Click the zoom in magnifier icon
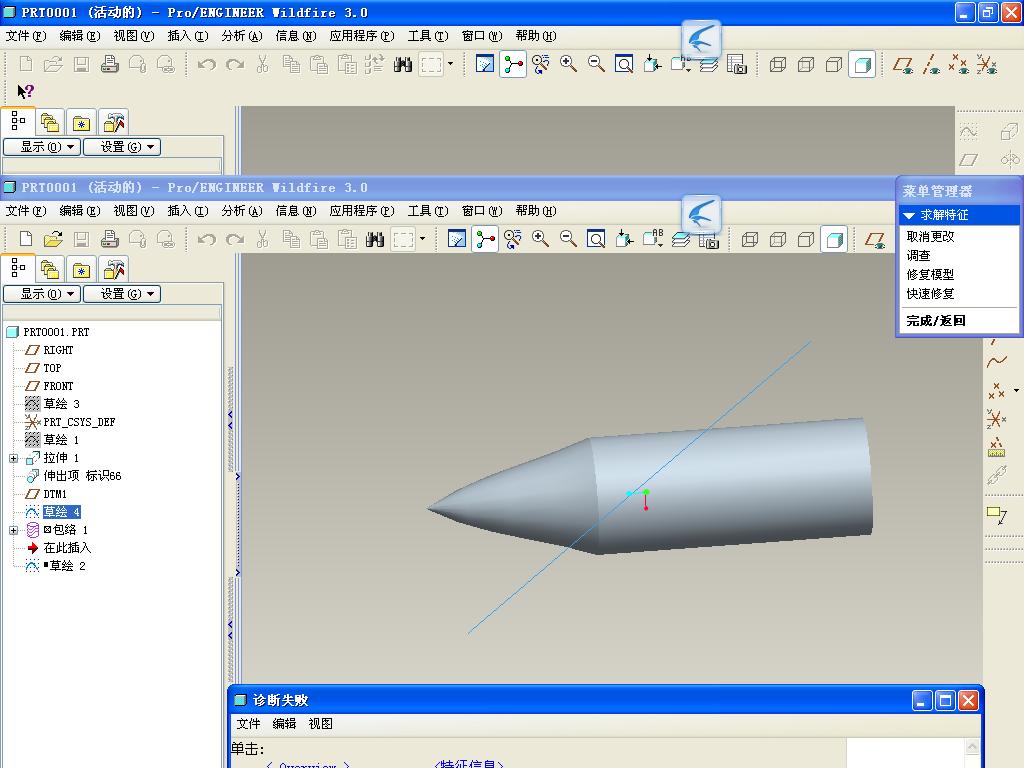Screen dimensions: 1024x768 [x=540, y=239]
